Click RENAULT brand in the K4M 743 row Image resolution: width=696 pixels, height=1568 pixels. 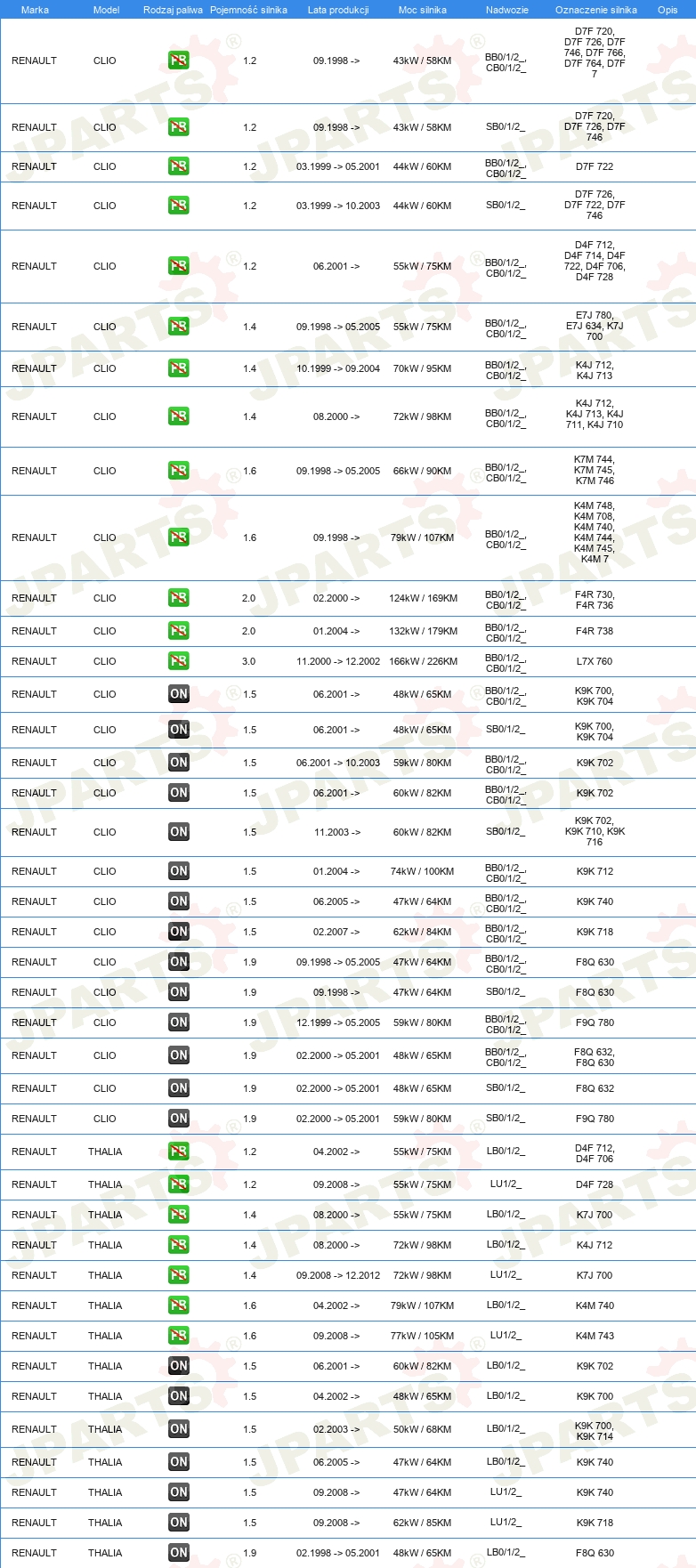[x=34, y=1336]
